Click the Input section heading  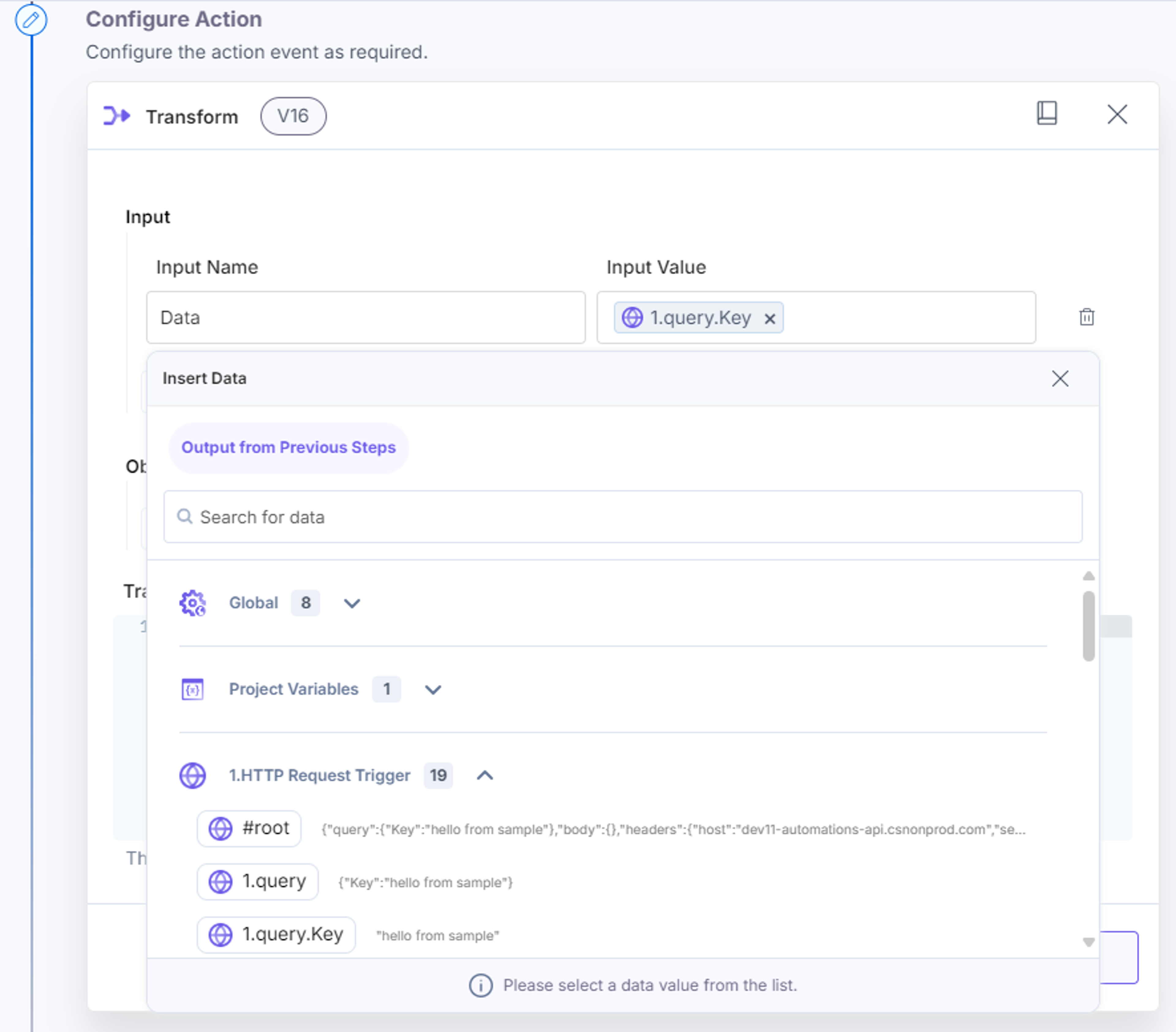(148, 217)
